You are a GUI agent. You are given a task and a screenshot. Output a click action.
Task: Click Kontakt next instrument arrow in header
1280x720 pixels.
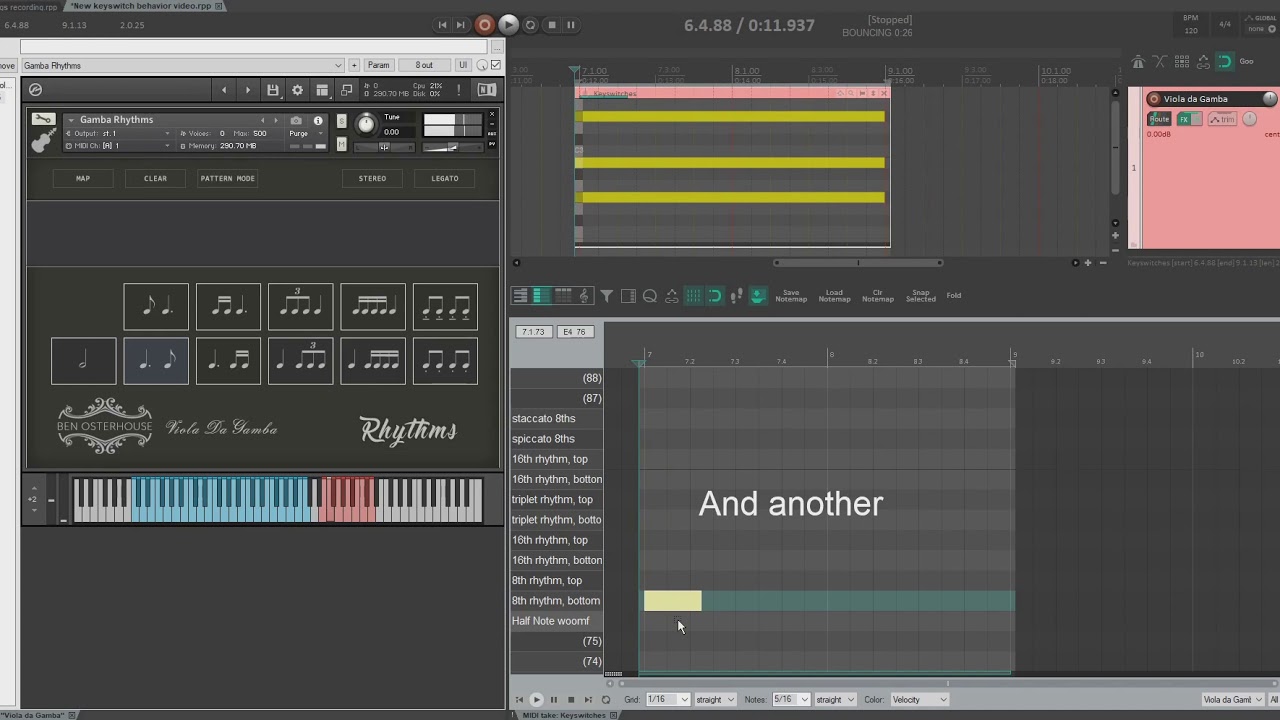pyautogui.click(x=248, y=90)
